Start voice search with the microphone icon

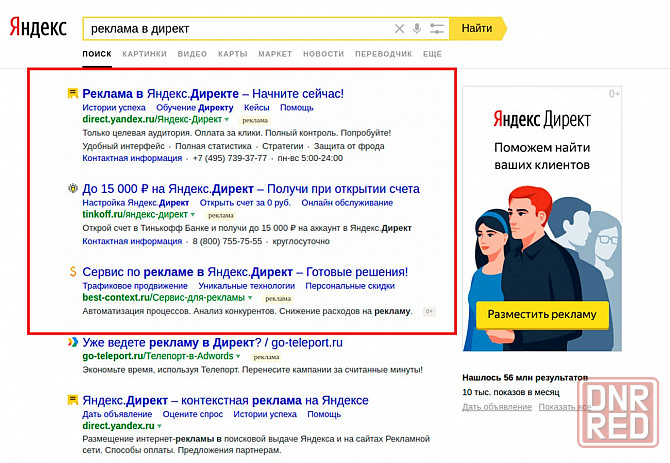click(417, 29)
